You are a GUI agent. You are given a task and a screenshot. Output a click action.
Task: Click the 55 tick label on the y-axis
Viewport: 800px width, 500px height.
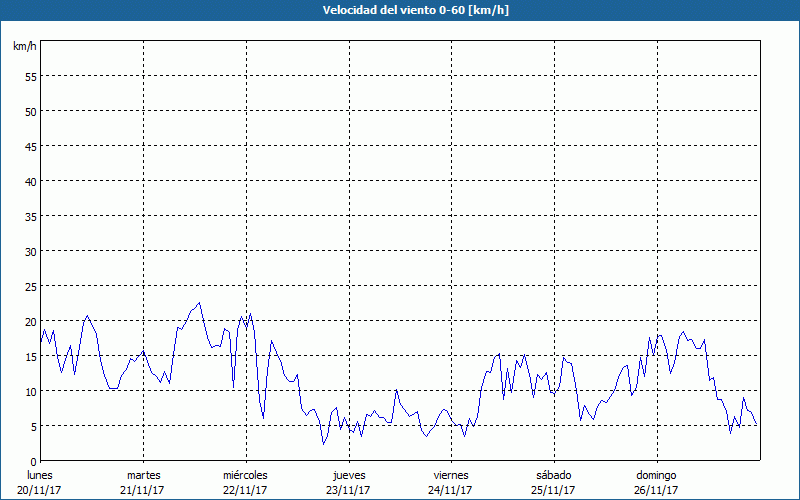30,76
